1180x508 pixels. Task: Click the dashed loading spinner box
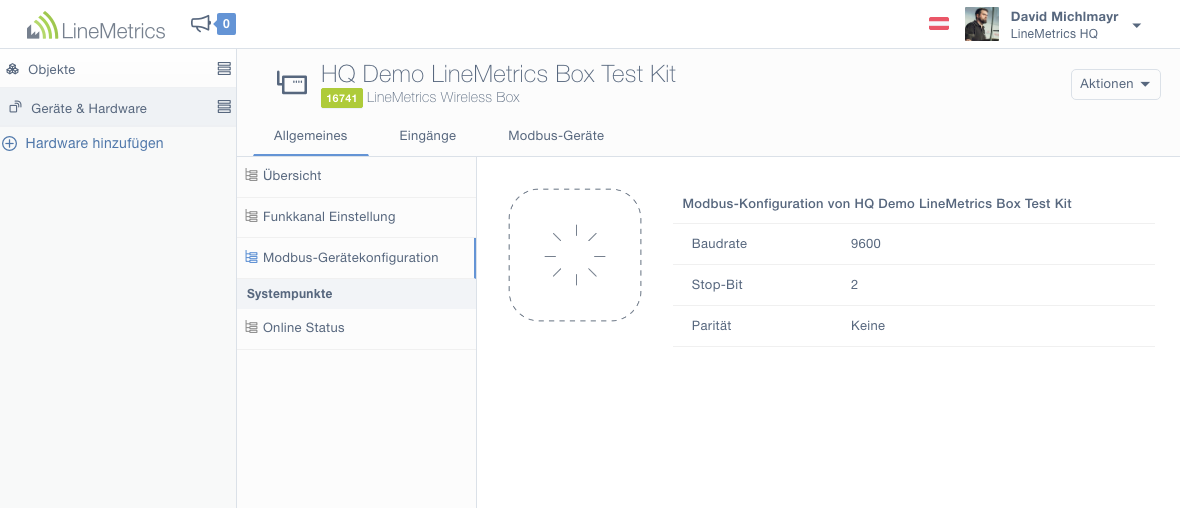click(x=575, y=255)
